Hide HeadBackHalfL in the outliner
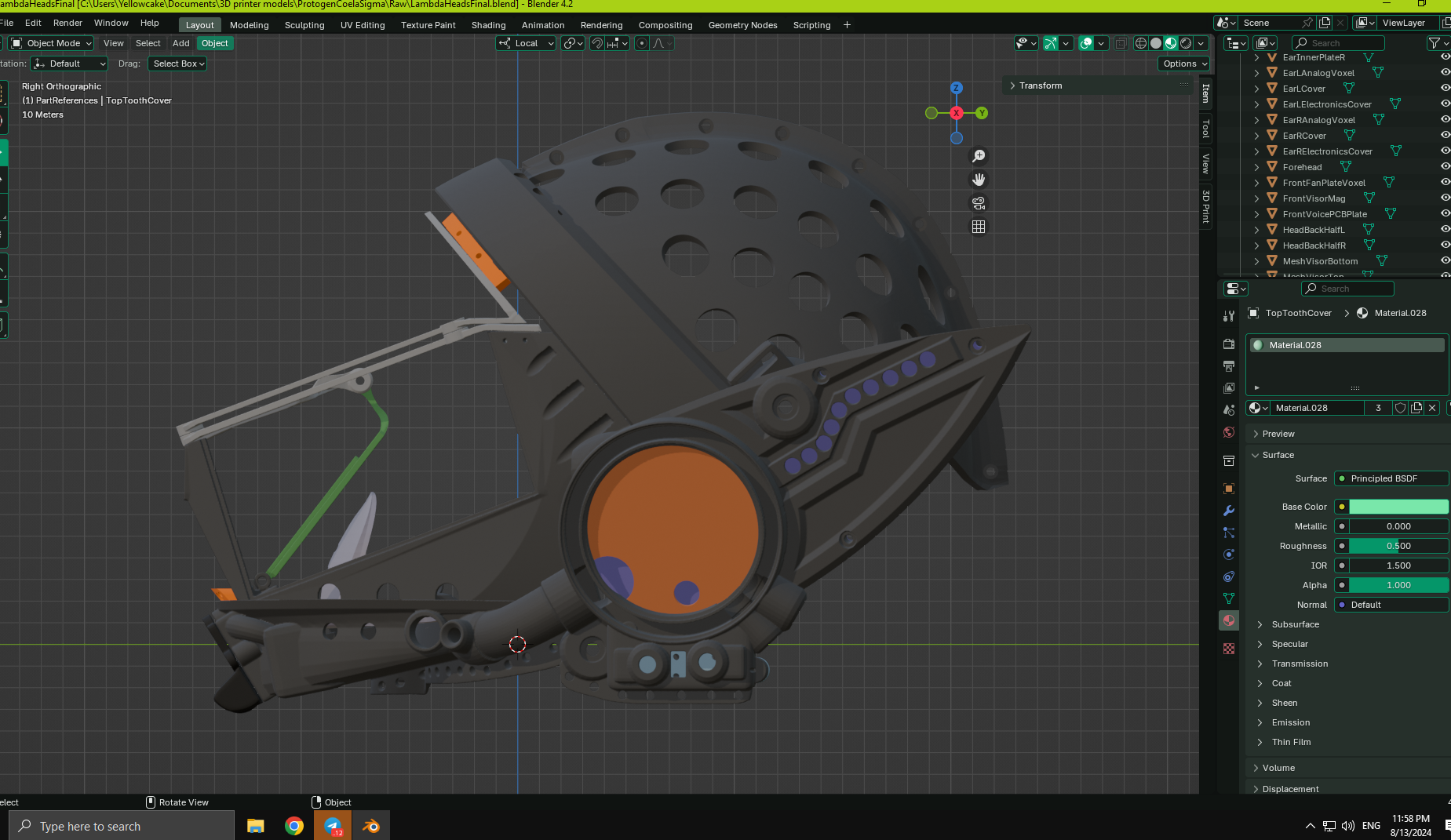This screenshot has width=1451, height=840. click(x=1445, y=229)
